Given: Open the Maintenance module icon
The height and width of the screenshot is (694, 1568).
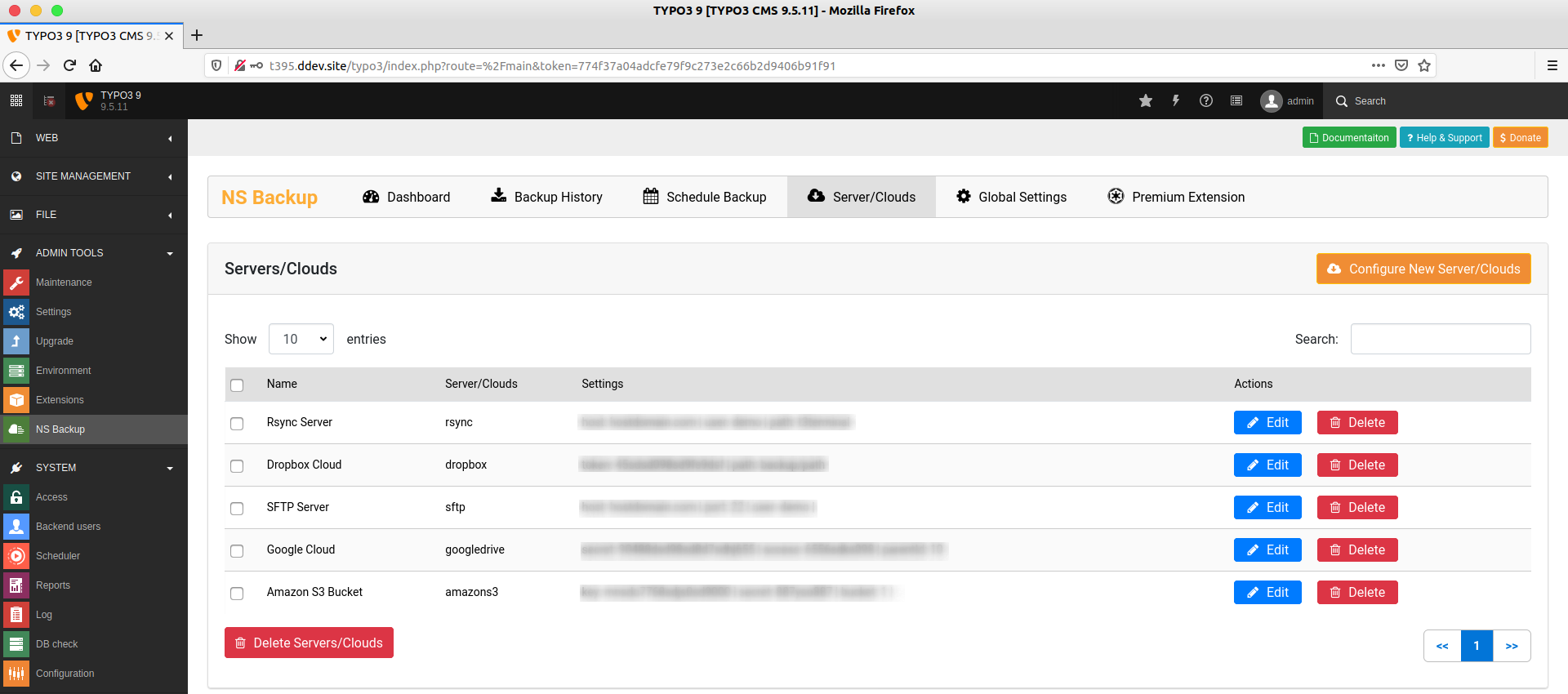Looking at the screenshot, I should pyautogui.click(x=16, y=282).
